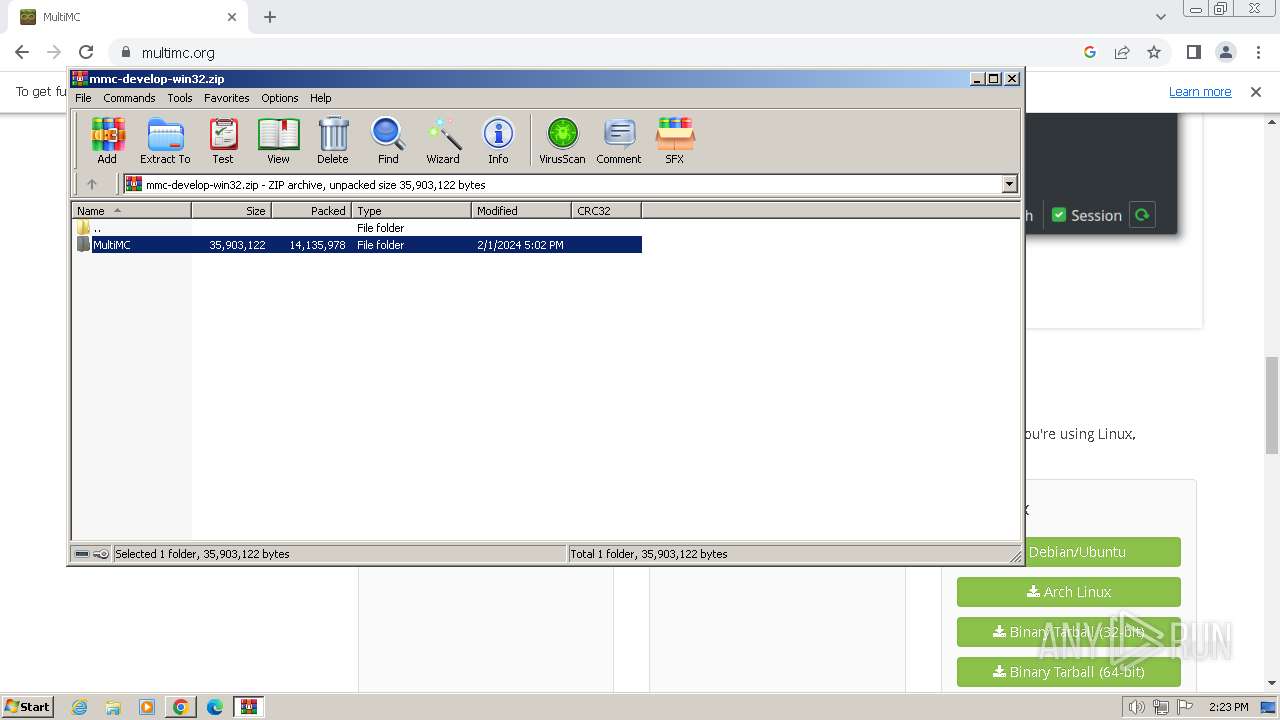1280x720 pixels.
Task: Open File Explorer from taskbar
Action: pos(113,707)
